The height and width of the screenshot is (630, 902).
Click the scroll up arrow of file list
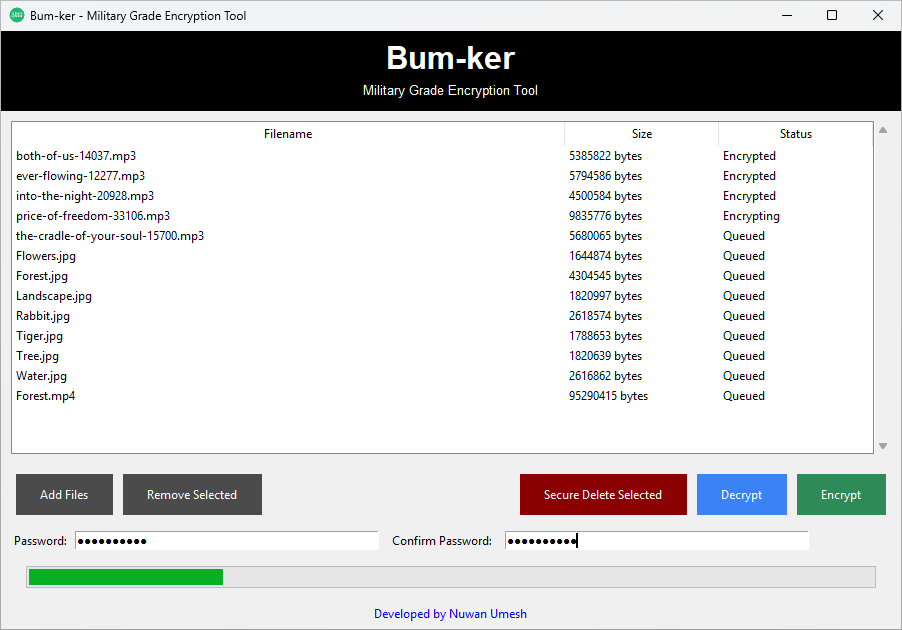coord(882,130)
